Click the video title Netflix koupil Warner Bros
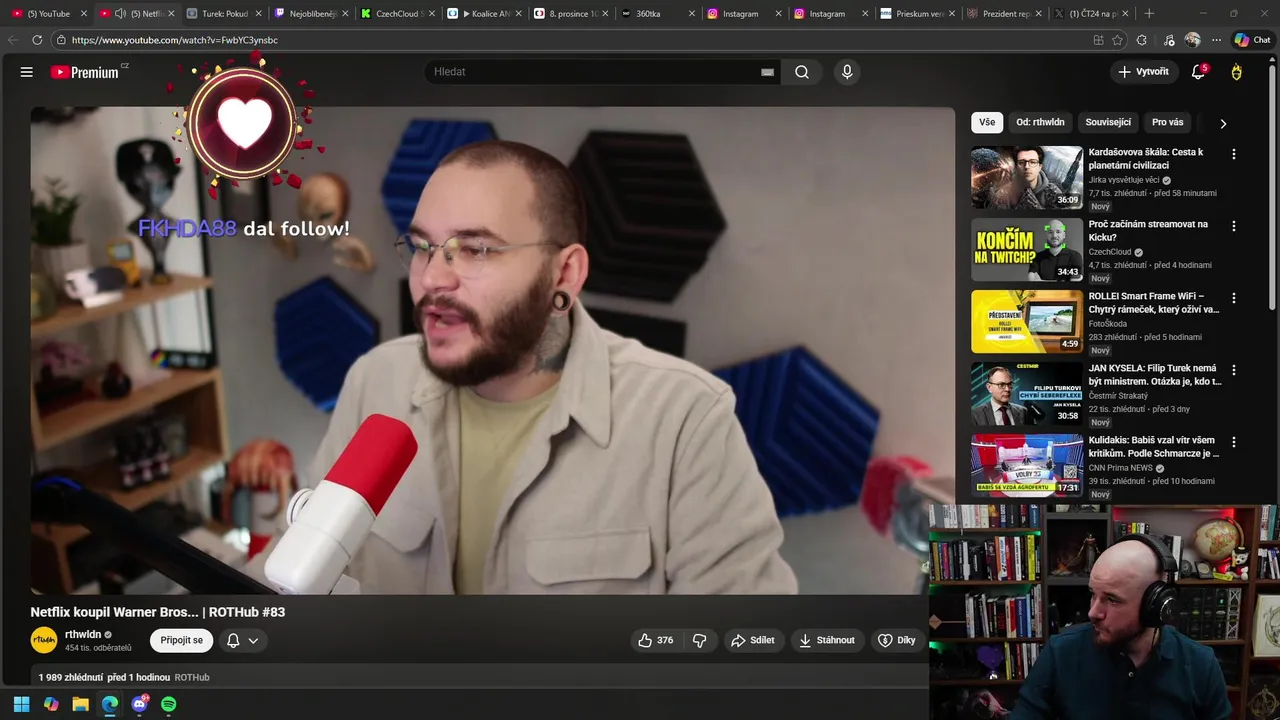Image resolution: width=1280 pixels, height=720 pixels. (x=158, y=612)
